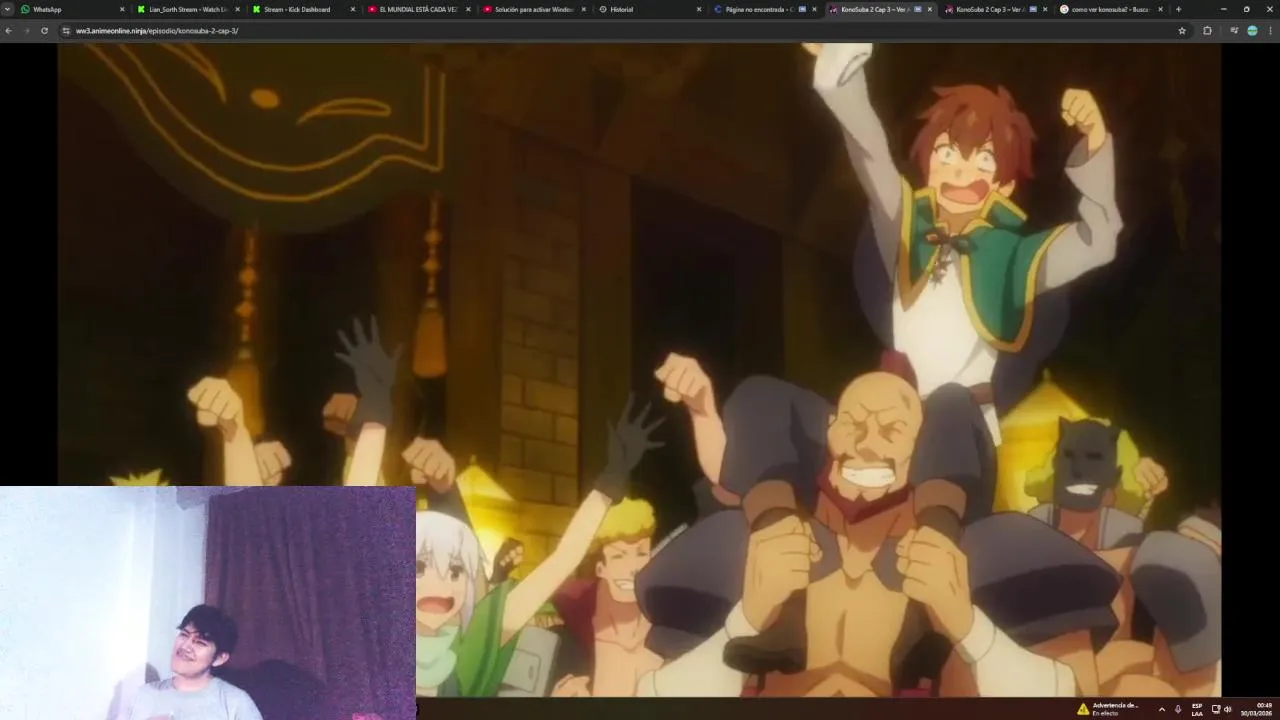The image size is (1280, 720).
Task: Bookmark this page with the star icon
Action: coord(1182,31)
